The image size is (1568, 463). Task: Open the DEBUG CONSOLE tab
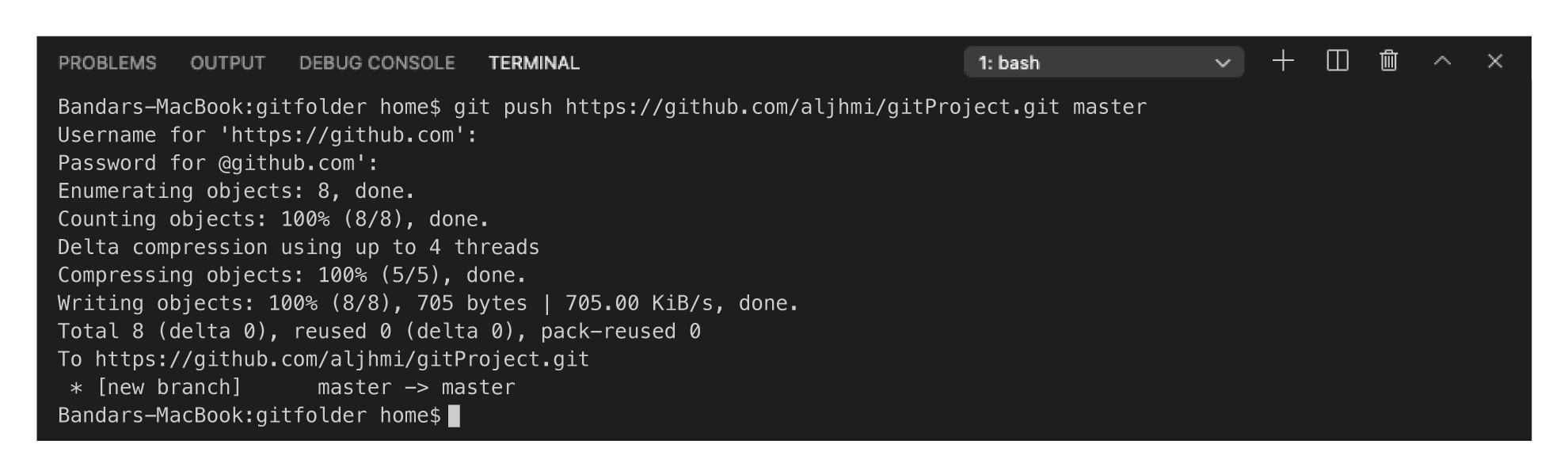(377, 63)
